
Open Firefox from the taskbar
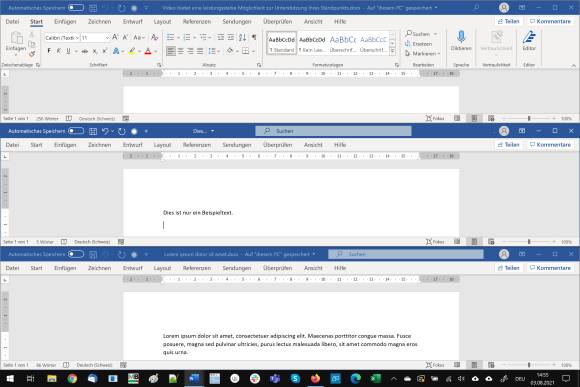pos(315,378)
